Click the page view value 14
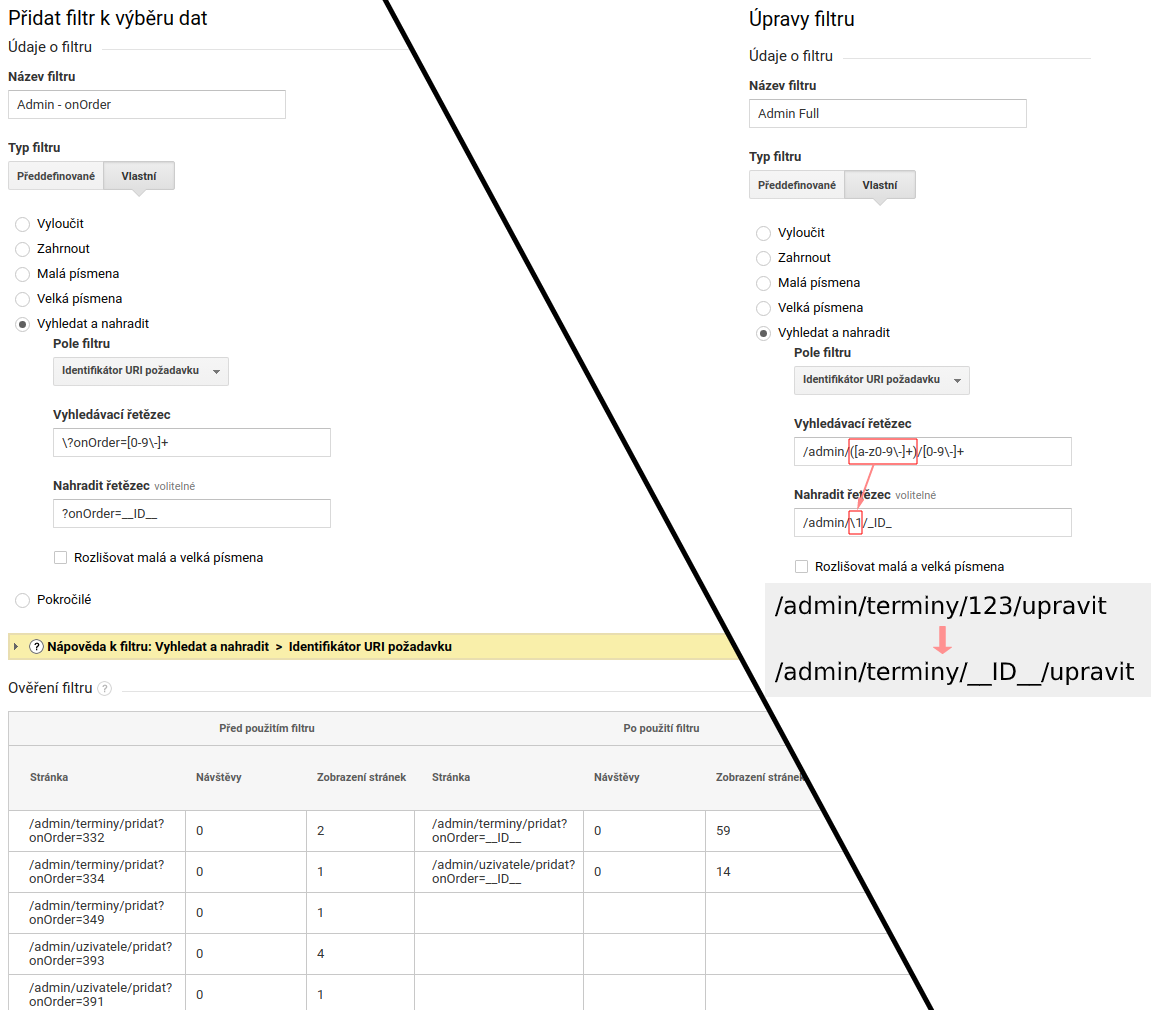The image size is (1151, 1010). (x=723, y=872)
